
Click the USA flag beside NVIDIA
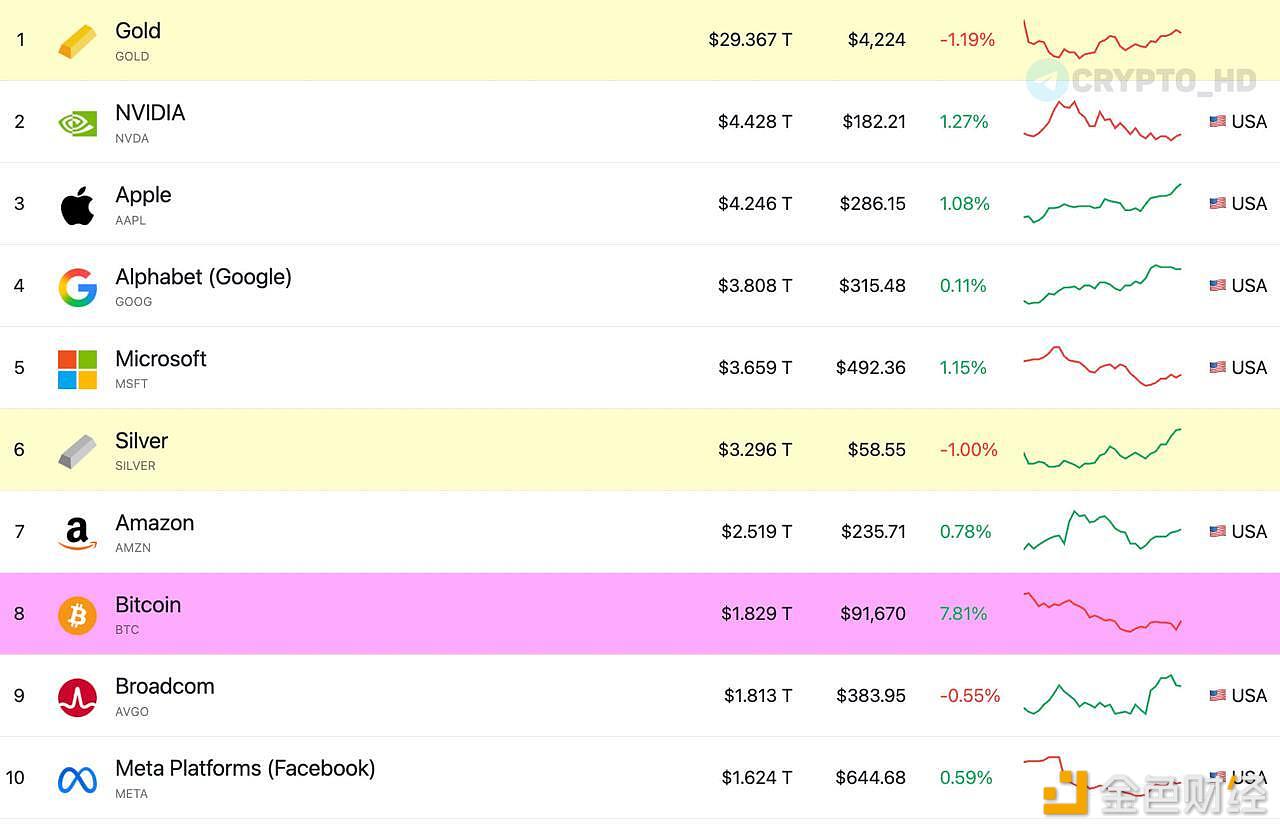click(x=1217, y=122)
